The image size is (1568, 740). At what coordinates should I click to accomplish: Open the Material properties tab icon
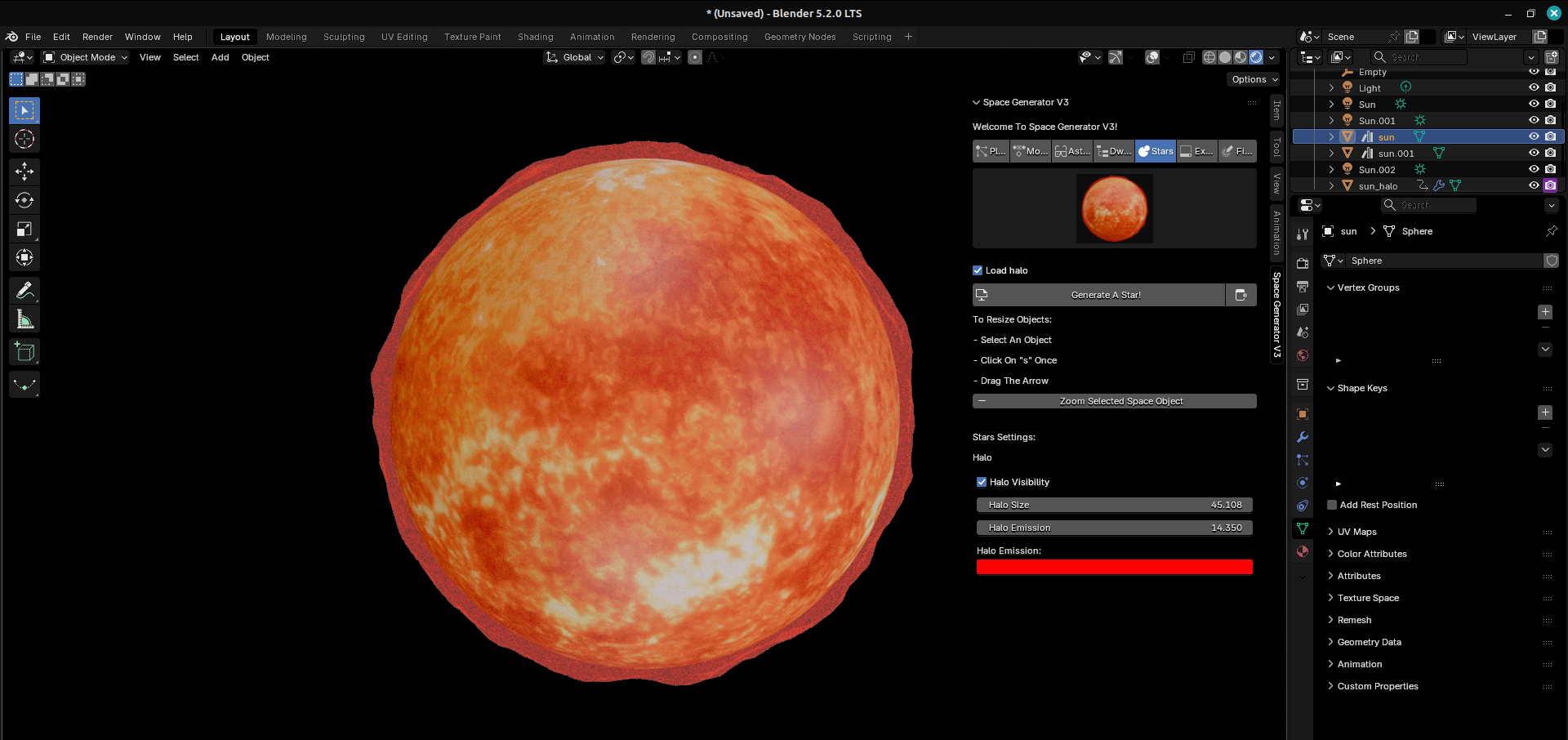click(1303, 551)
